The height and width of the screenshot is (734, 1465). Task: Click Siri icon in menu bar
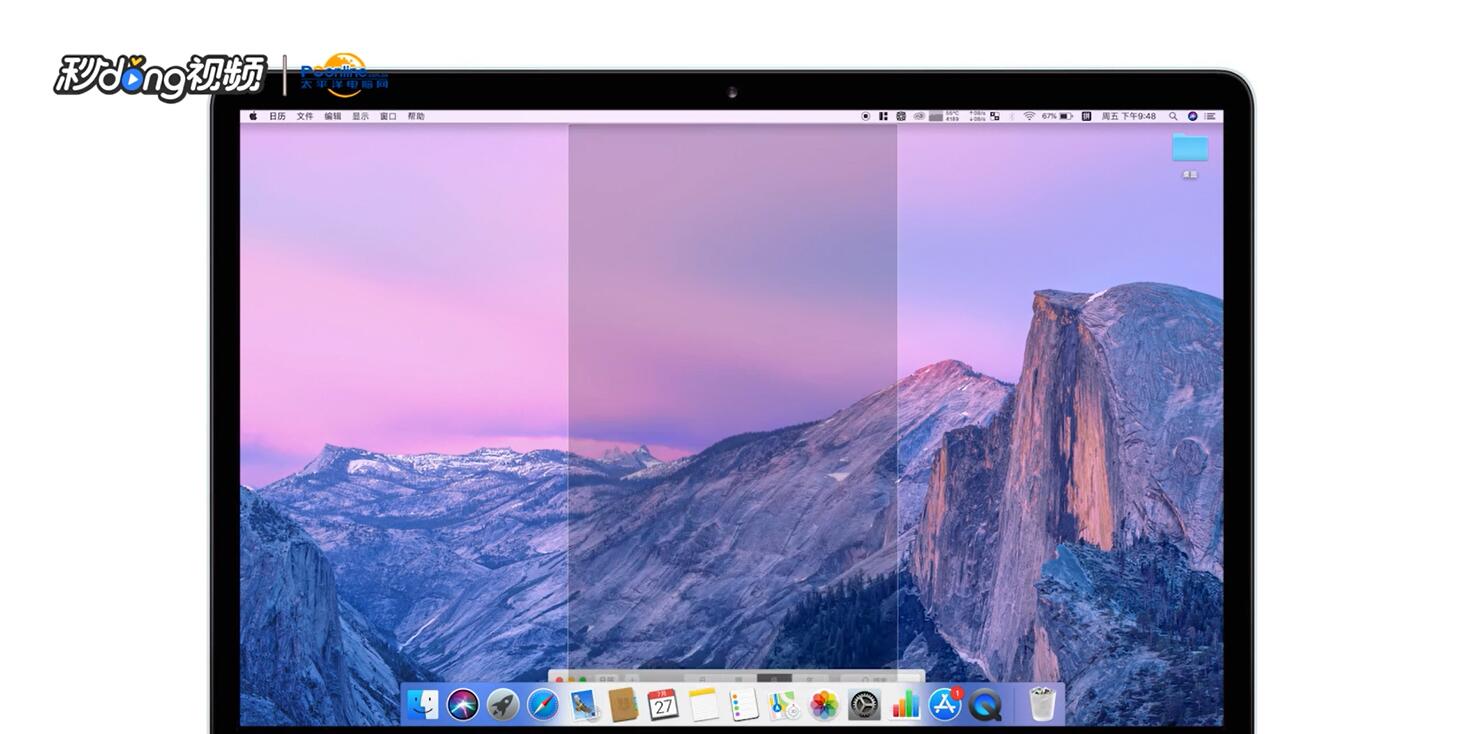tap(1192, 116)
